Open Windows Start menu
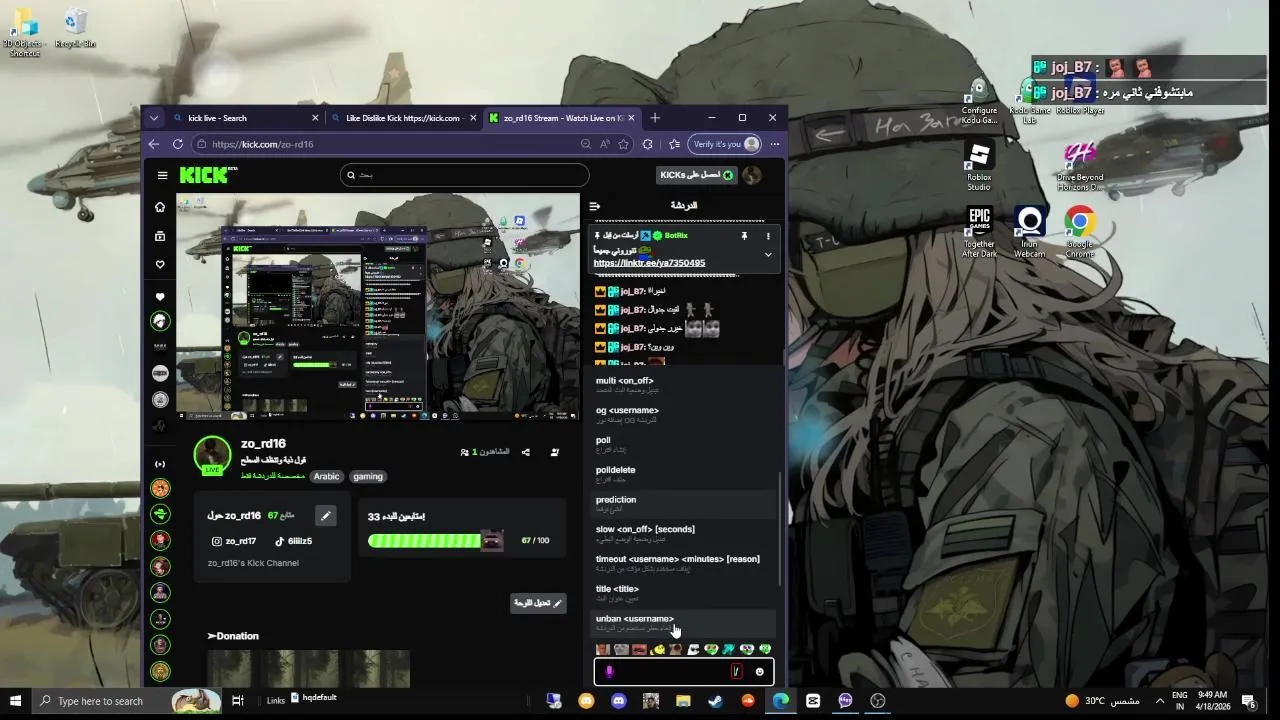This screenshot has width=1280, height=720. coord(15,701)
